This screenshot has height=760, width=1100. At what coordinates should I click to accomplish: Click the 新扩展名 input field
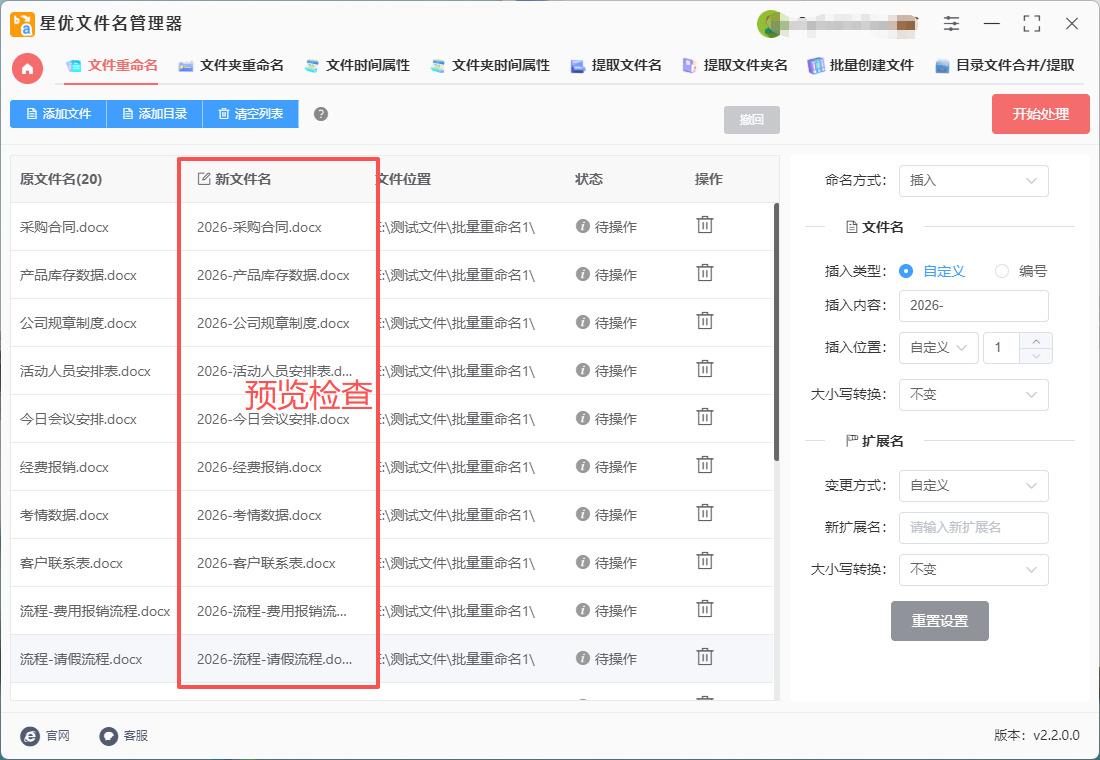[974, 528]
